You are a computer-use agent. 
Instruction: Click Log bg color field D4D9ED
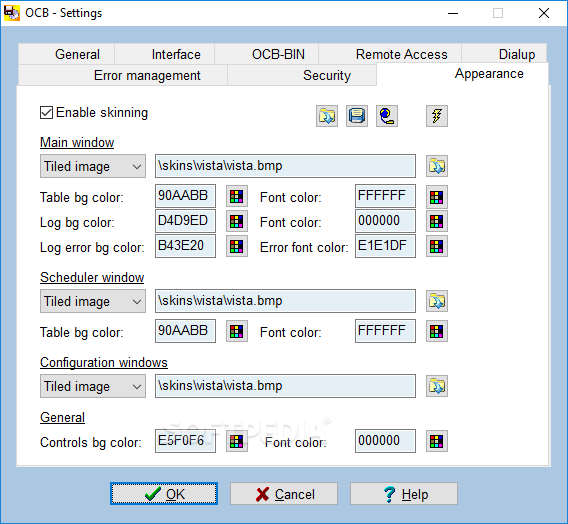pyautogui.click(x=185, y=221)
